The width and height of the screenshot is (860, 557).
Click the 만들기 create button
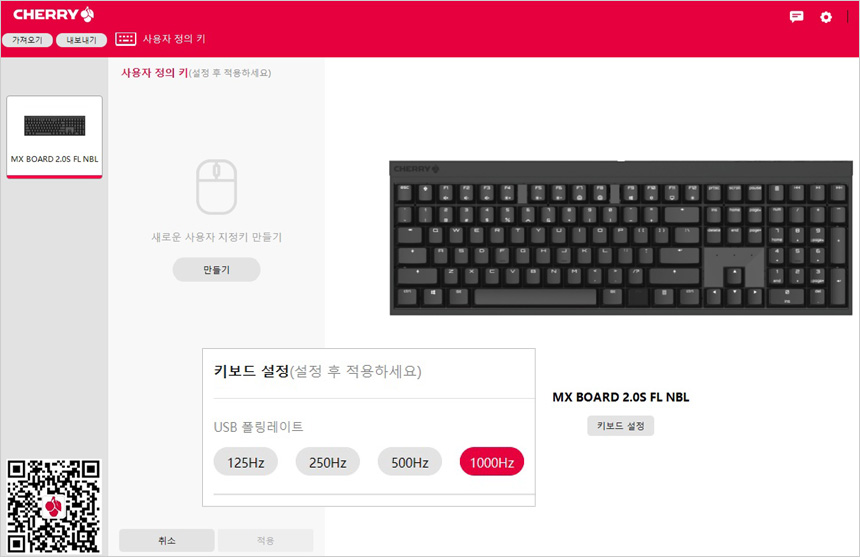coord(217,270)
